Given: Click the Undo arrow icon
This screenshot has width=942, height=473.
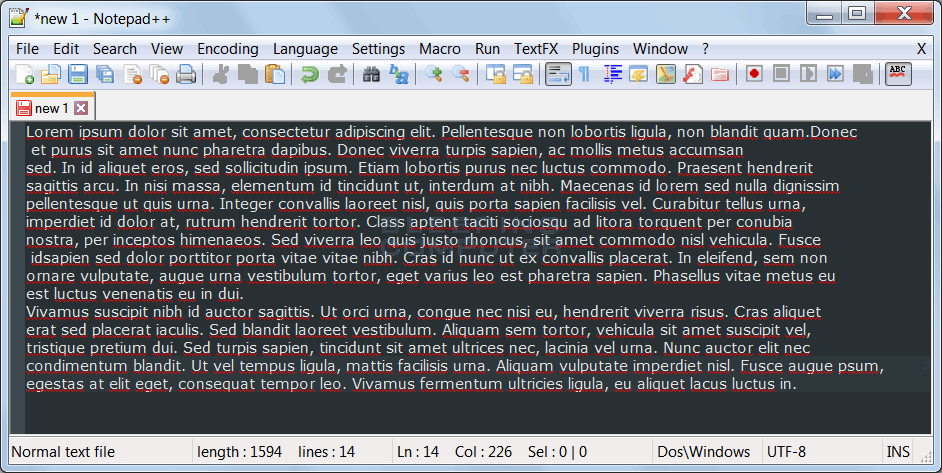Looking at the screenshot, I should click(310, 74).
